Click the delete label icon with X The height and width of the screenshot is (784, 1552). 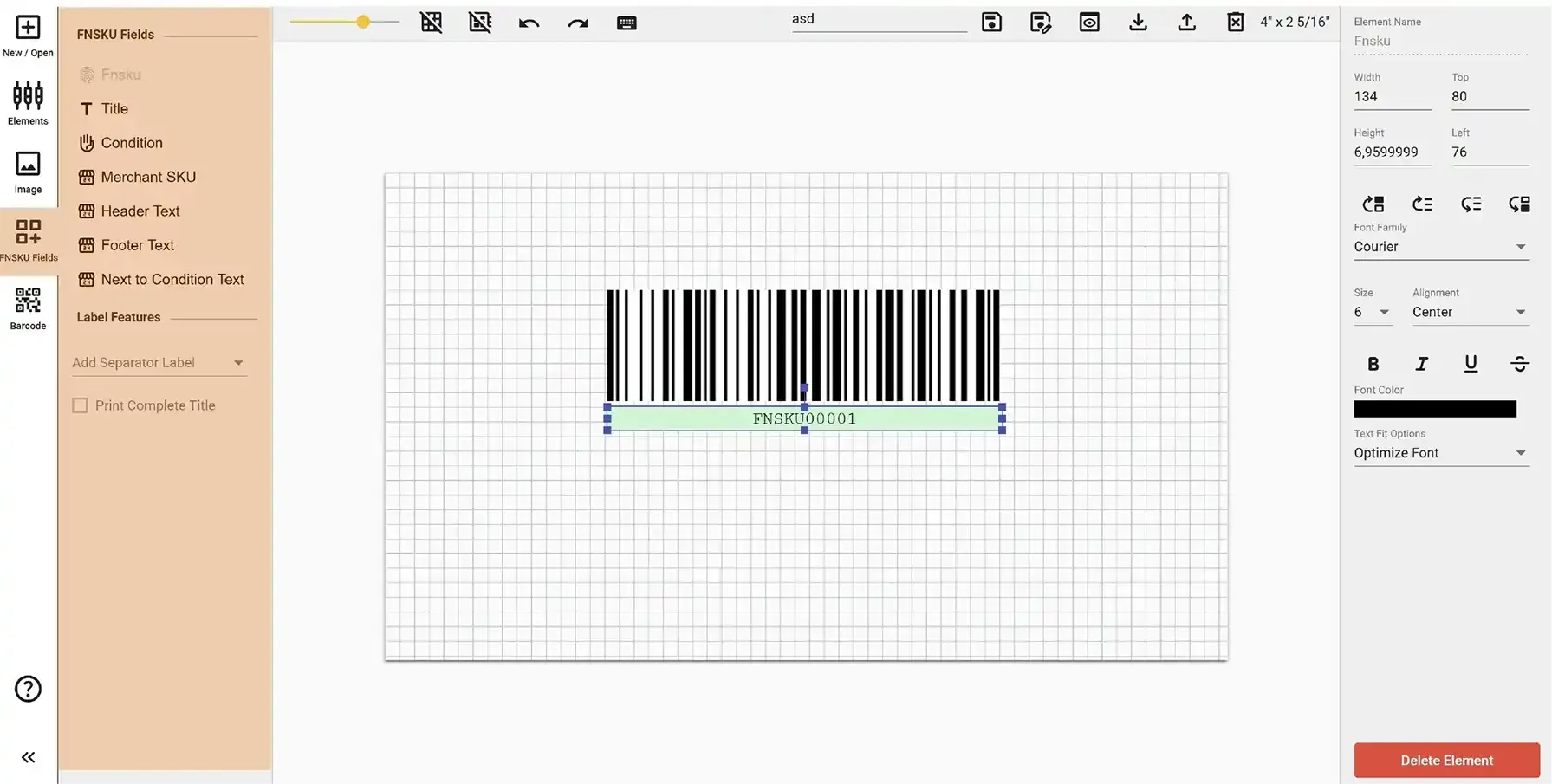1236,23
